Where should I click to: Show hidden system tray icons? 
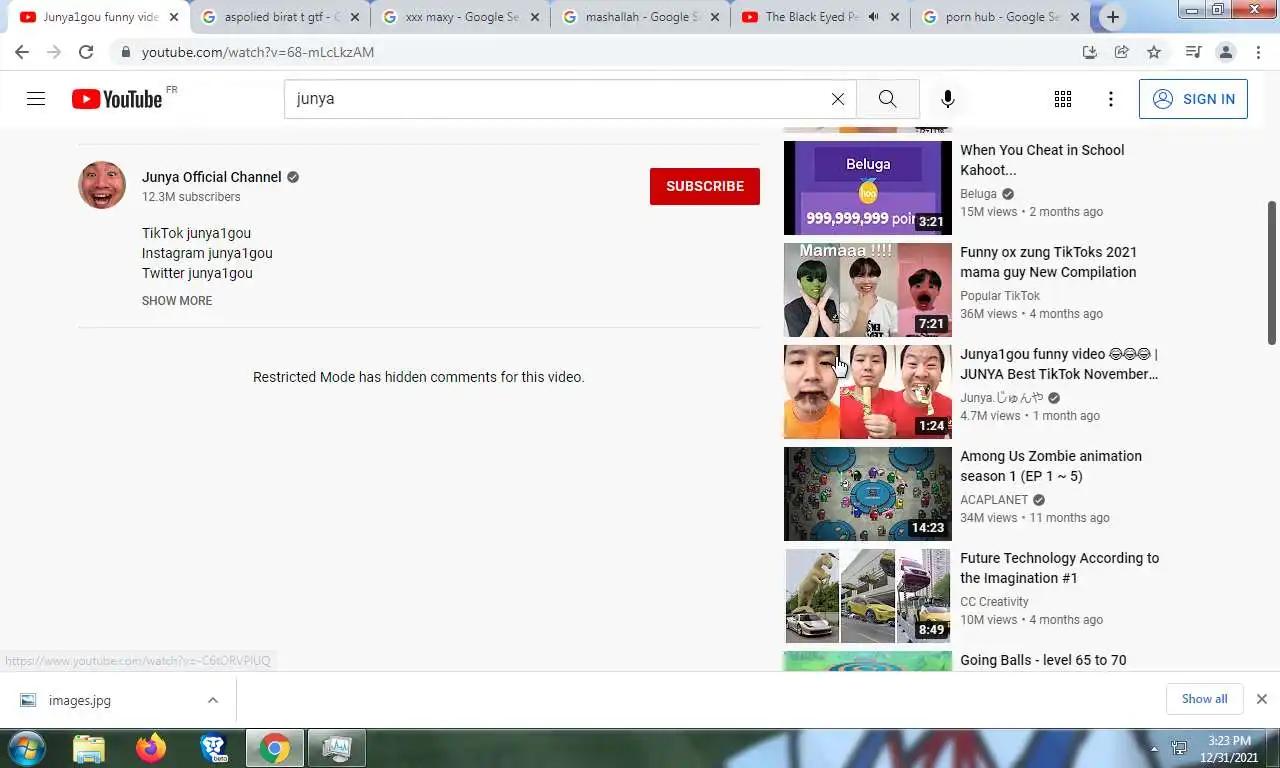pyautogui.click(x=1154, y=748)
